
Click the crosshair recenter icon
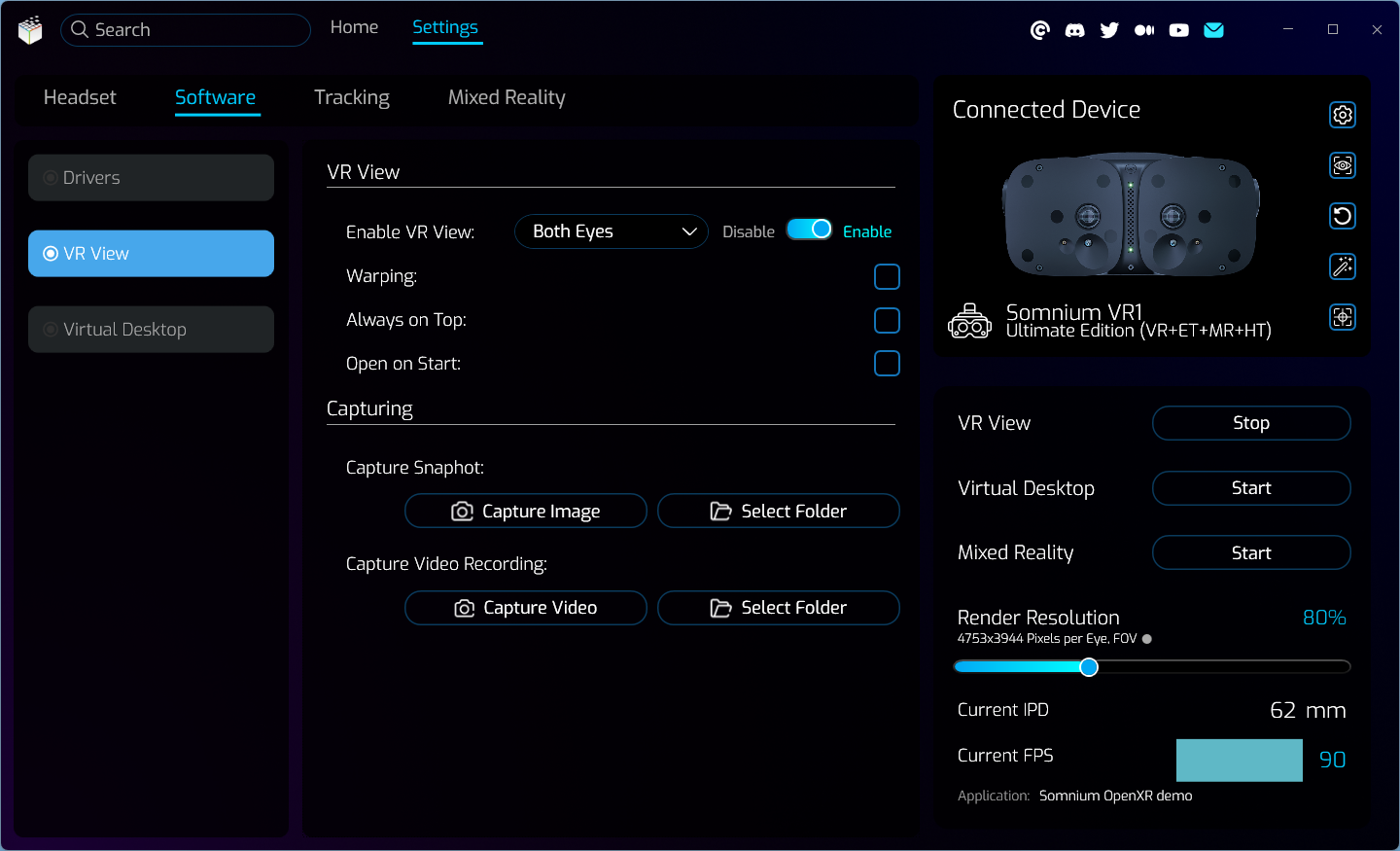click(1342, 317)
